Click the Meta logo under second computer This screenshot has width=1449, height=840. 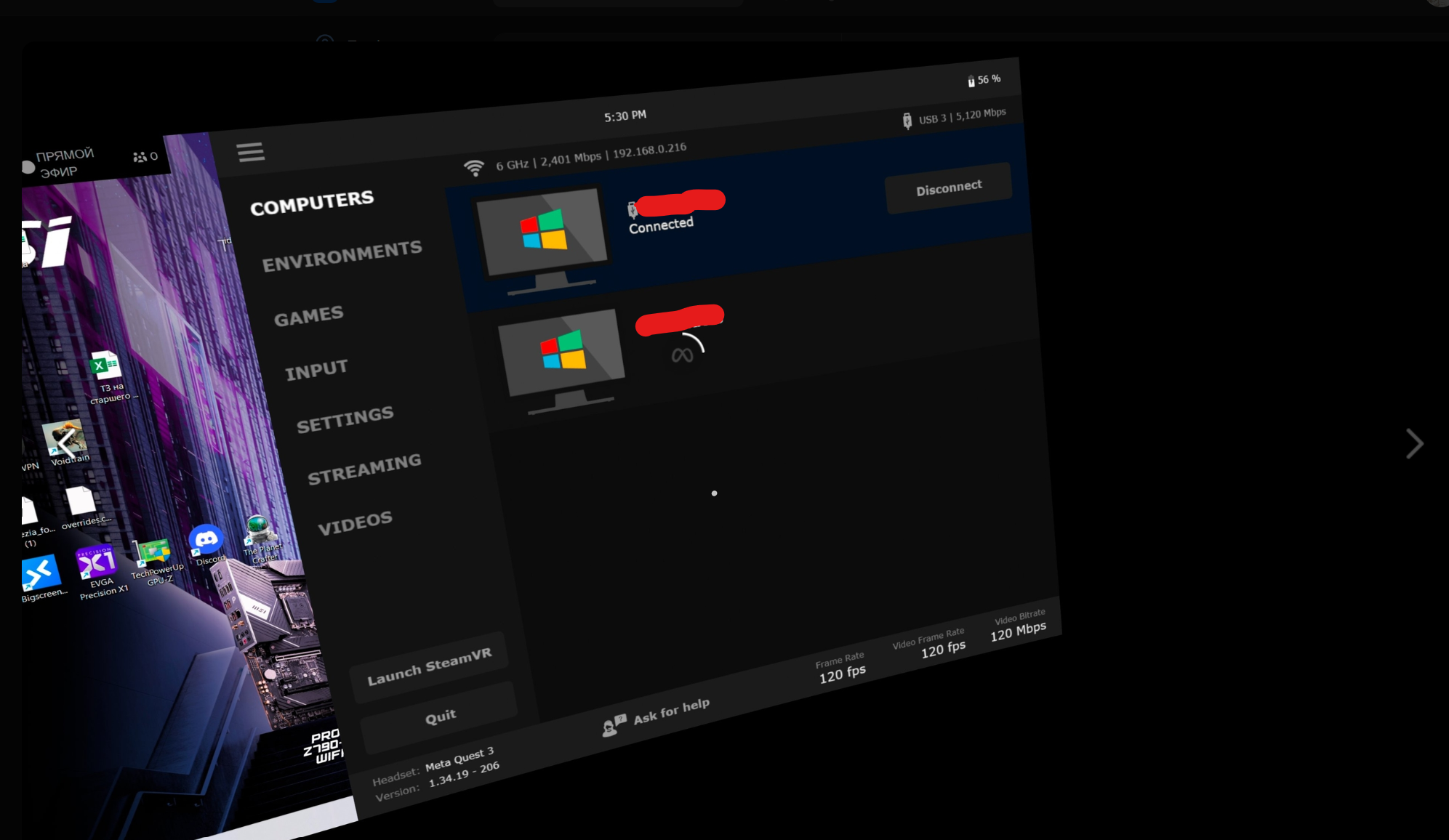pos(682,355)
